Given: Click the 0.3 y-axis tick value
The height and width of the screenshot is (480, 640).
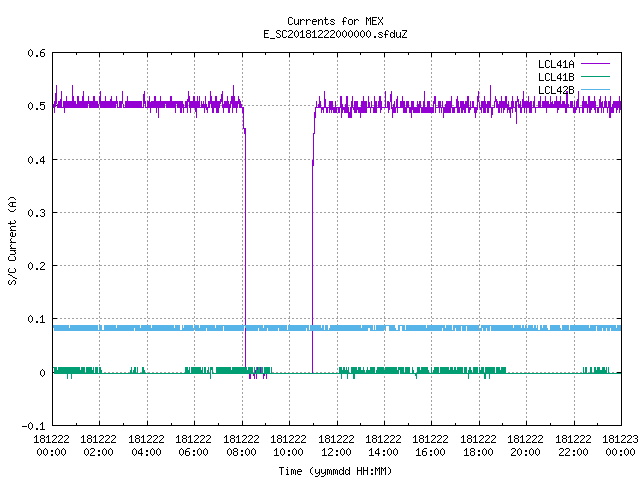Looking at the screenshot, I should point(36,213).
